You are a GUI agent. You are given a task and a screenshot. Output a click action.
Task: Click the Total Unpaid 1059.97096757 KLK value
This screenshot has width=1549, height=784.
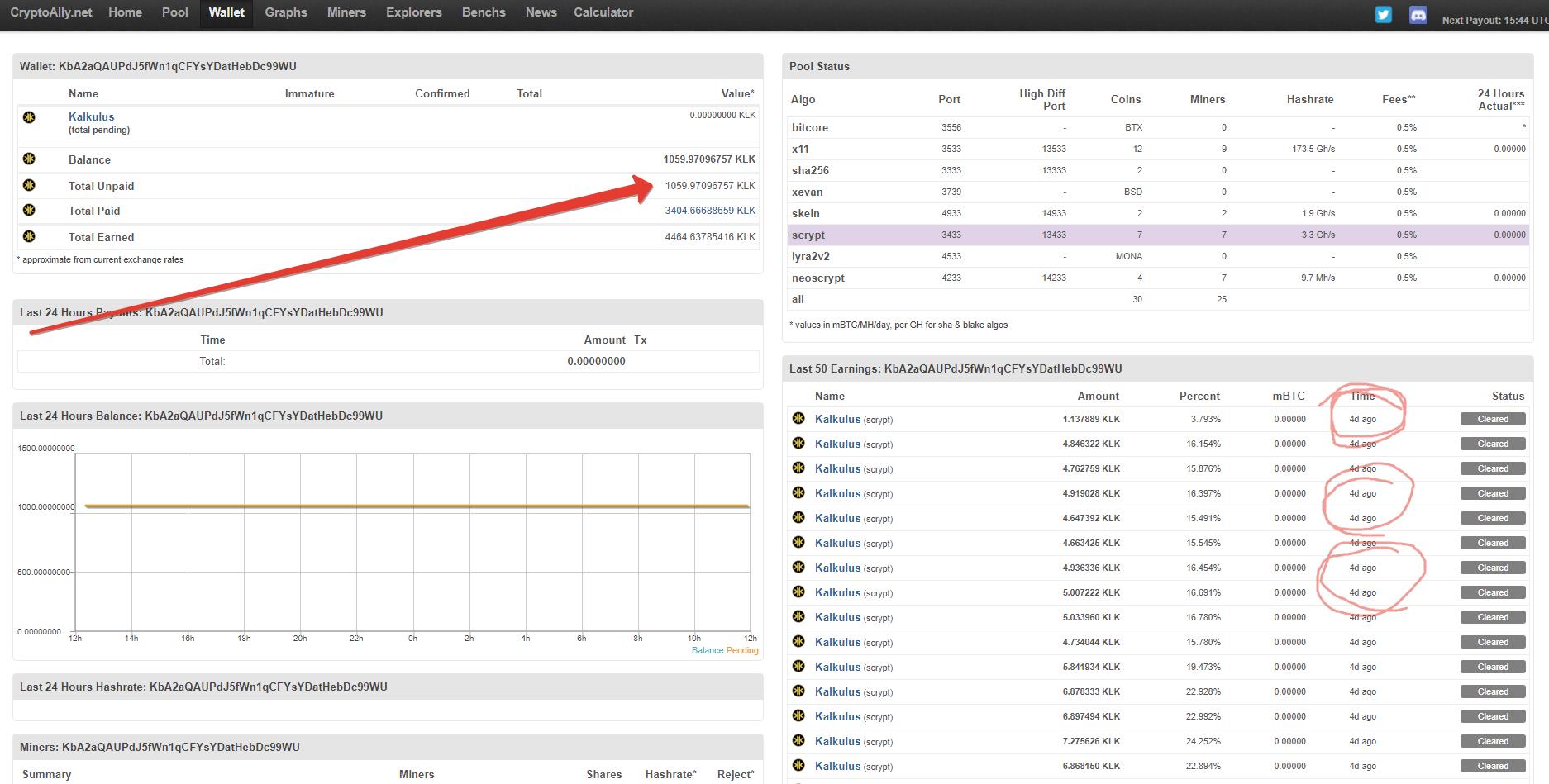pos(710,186)
